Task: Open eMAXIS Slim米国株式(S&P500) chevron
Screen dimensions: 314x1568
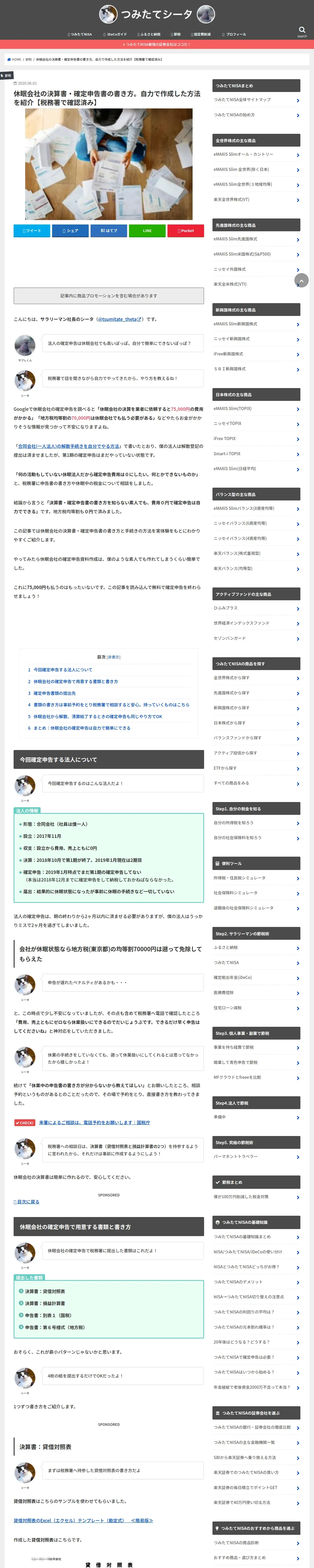Action: coord(298,255)
